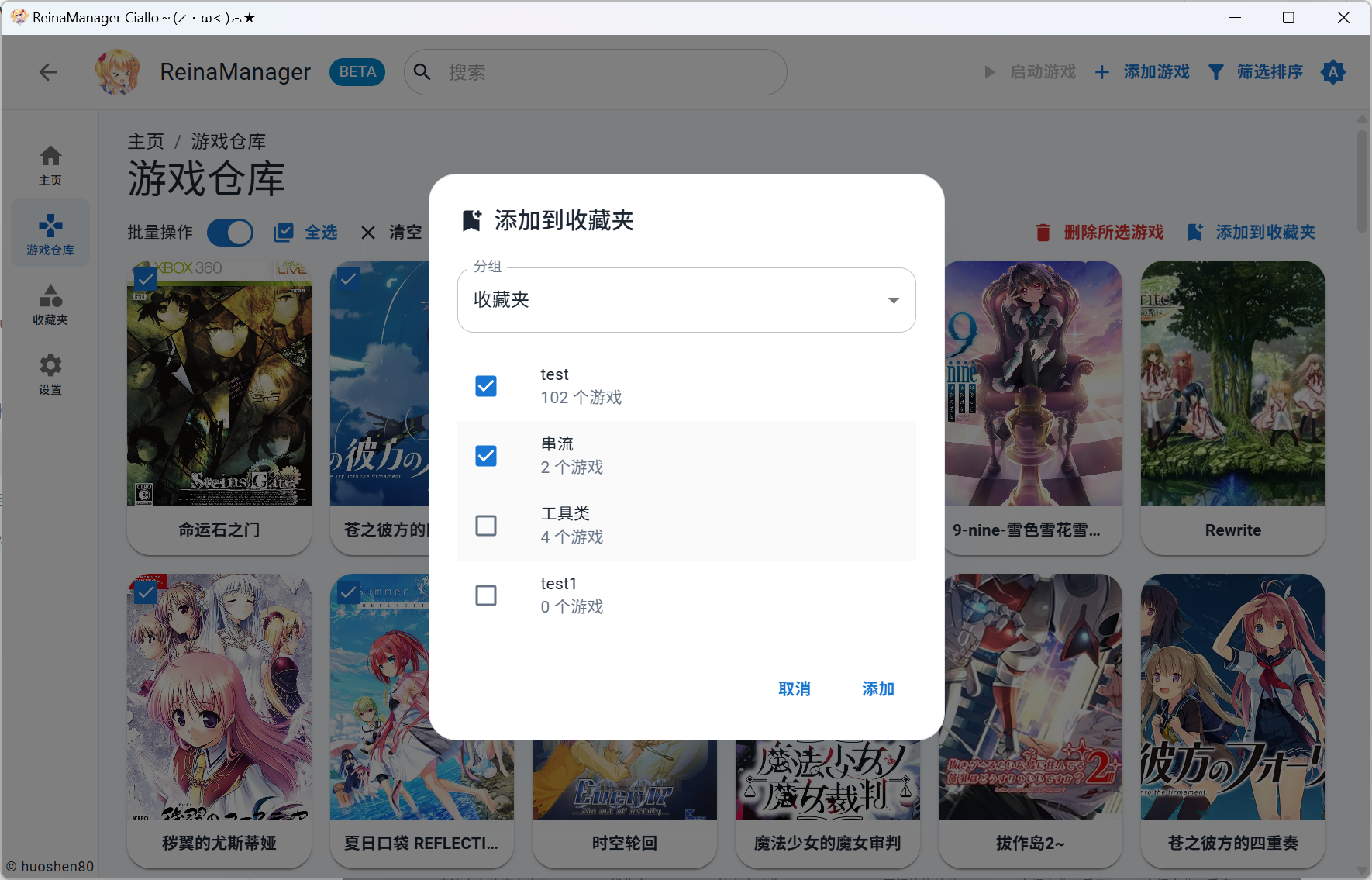1372x880 pixels.
Task: Click the '添加到收藏夹' dialog title text
Action: click(x=564, y=221)
